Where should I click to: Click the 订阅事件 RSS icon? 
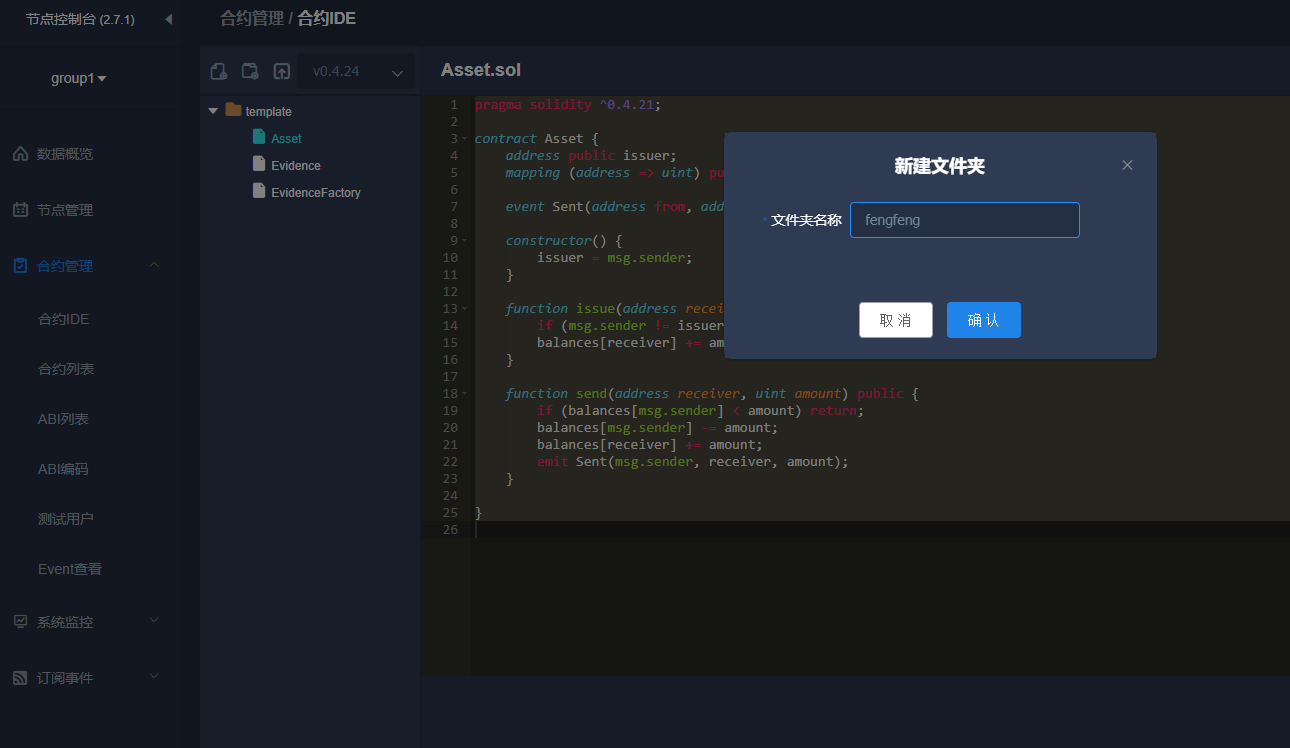click(x=20, y=678)
